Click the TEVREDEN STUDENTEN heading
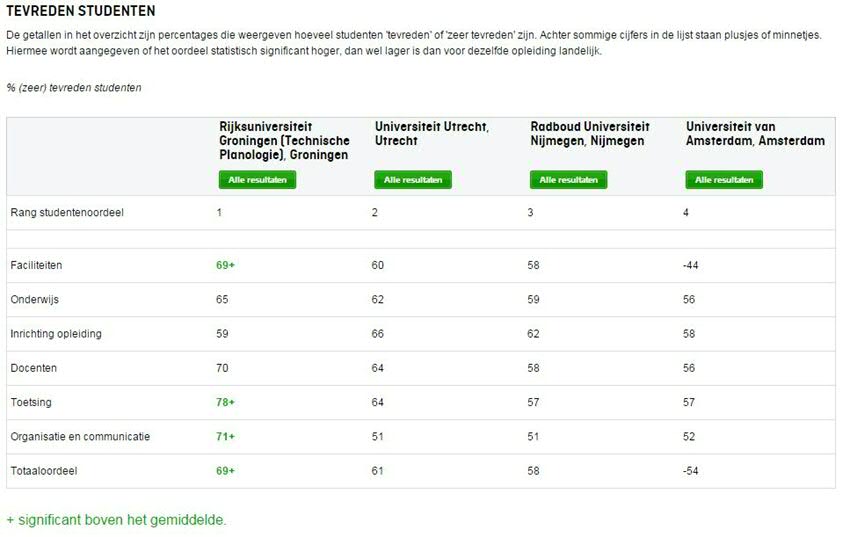The width and height of the screenshot is (850, 537). coord(81,11)
